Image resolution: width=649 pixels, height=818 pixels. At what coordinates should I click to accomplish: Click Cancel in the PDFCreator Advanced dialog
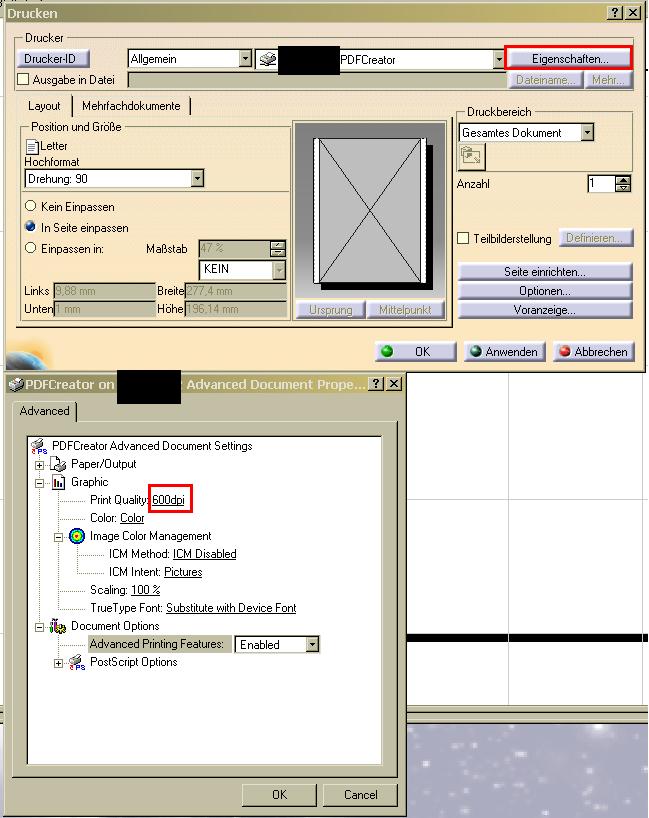pyautogui.click(x=360, y=795)
